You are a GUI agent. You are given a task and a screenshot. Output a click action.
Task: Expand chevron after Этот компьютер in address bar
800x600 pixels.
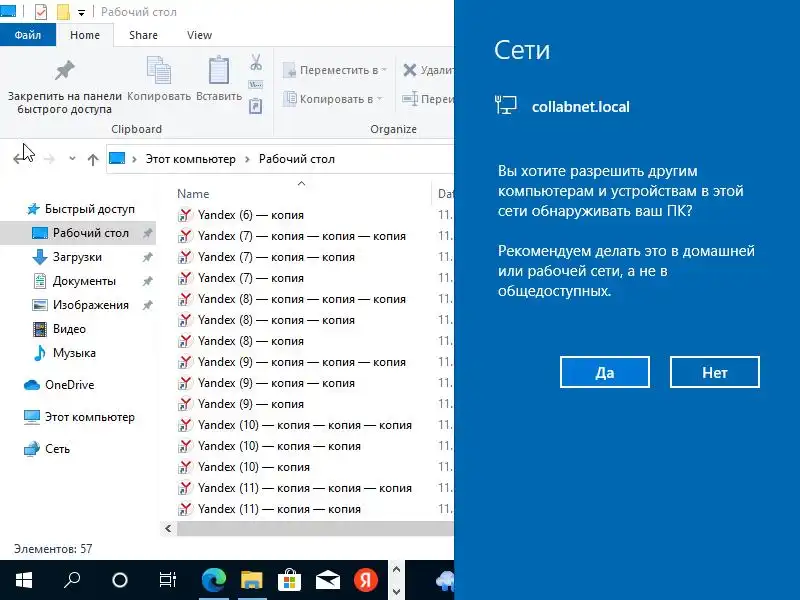(247, 159)
